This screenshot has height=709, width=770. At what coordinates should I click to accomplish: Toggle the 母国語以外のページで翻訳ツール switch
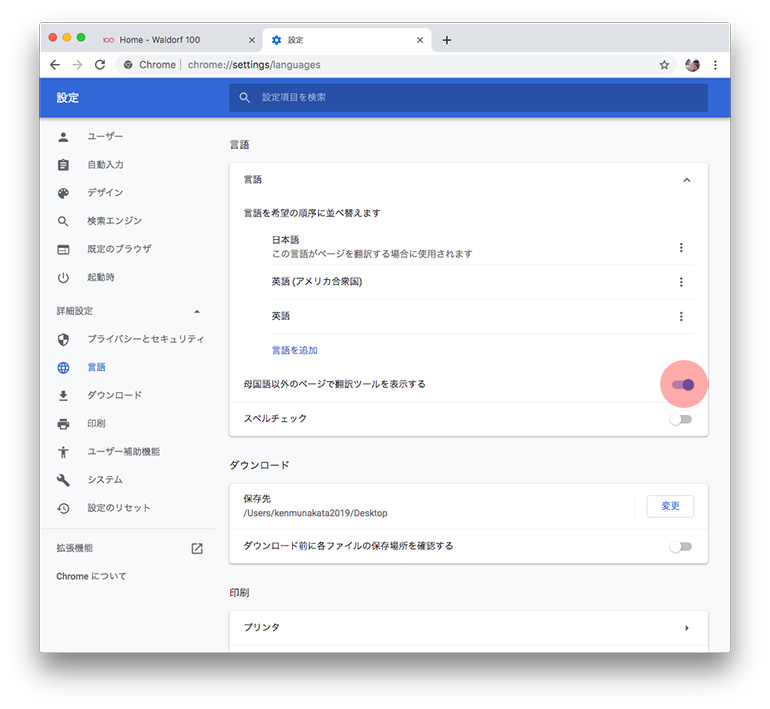(682, 385)
